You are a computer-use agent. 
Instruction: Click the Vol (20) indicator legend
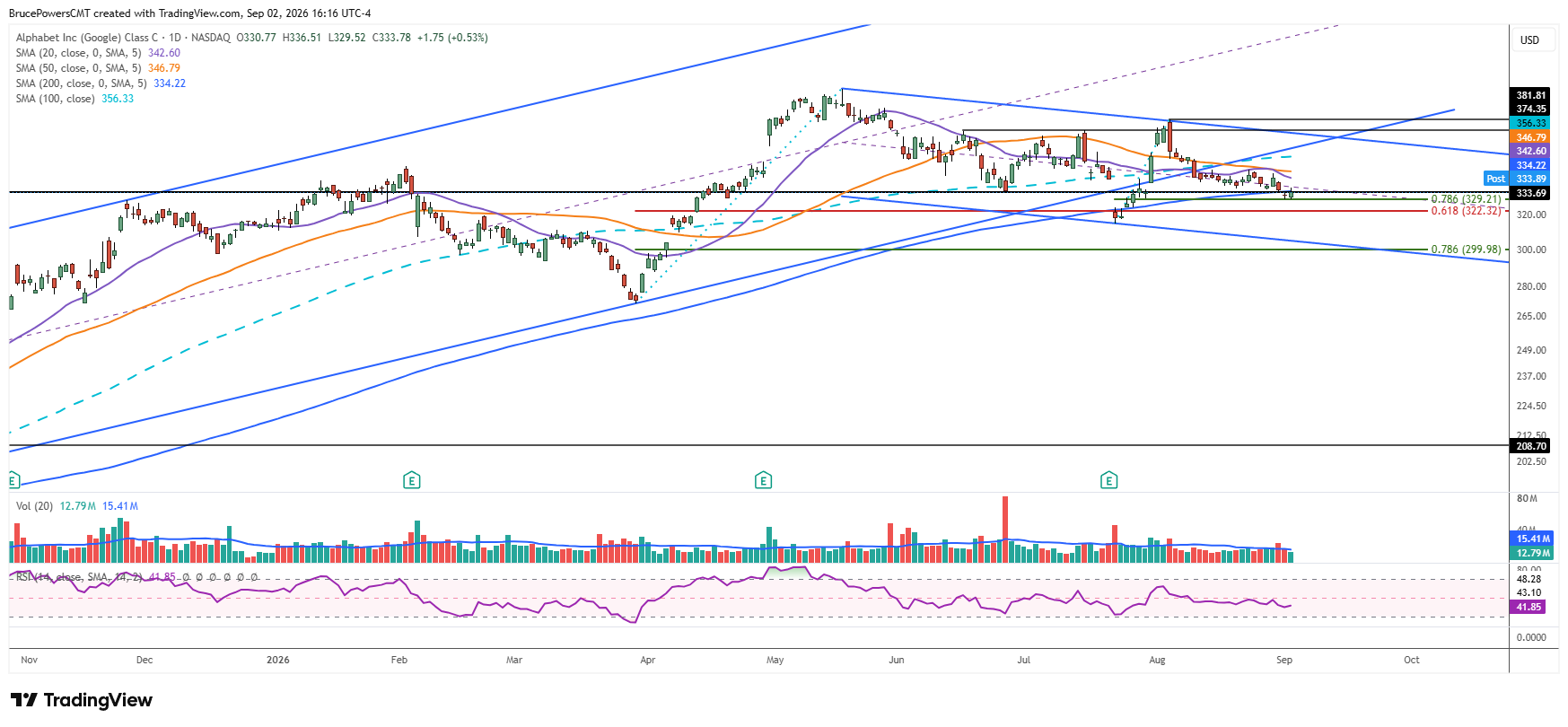[x=77, y=506]
